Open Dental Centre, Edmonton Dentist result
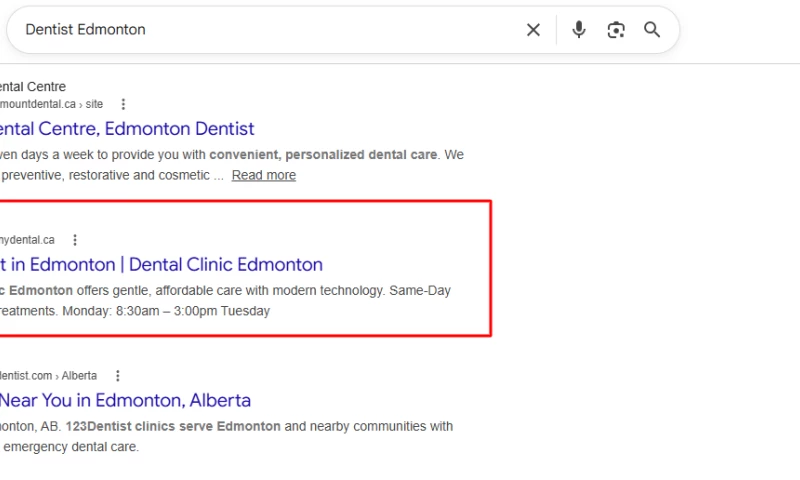Screen dimensions: 800x480 click(x=127, y=129)
